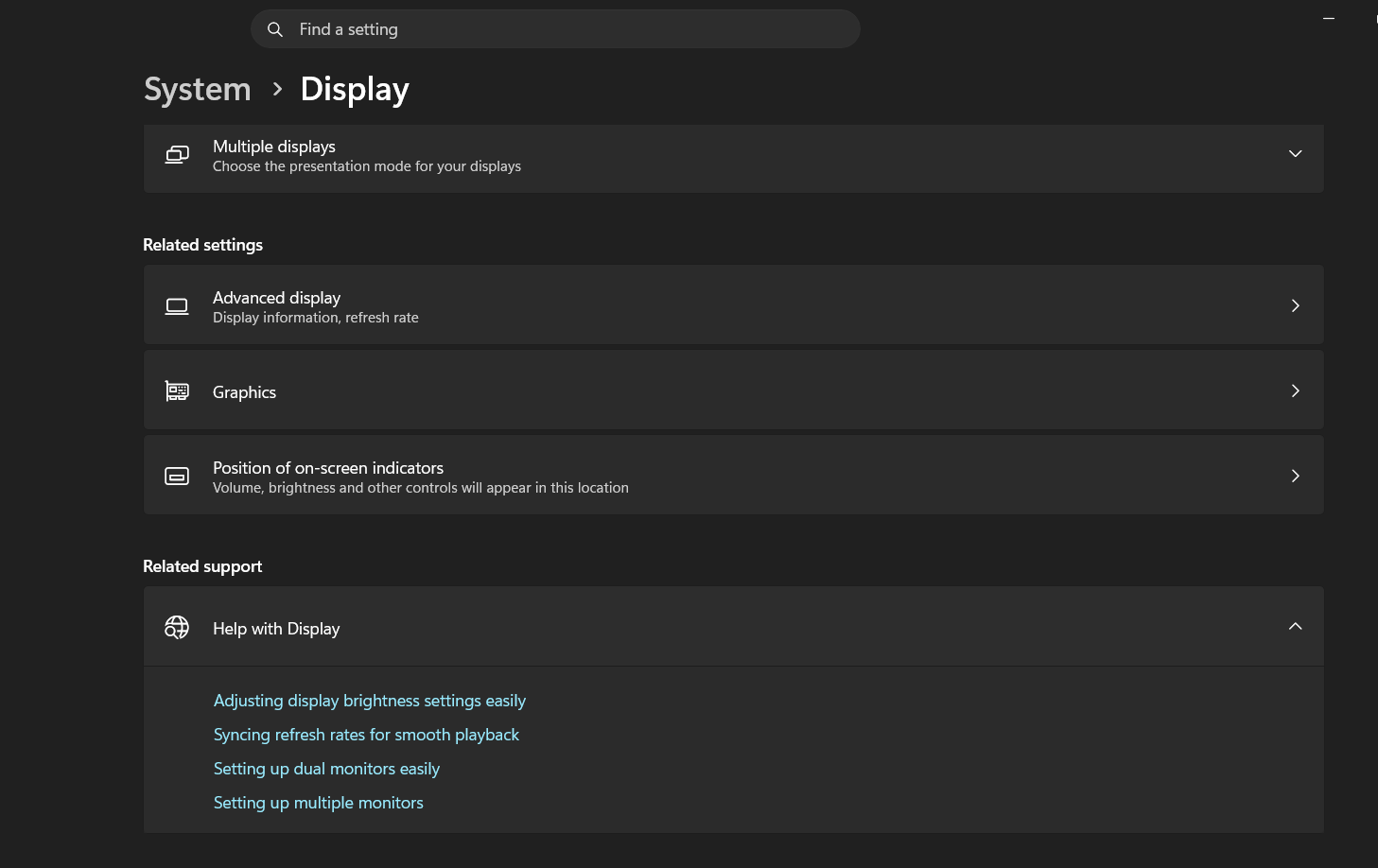This screenshot has width=1378, height=868.
Task: Click the Display breadcrumb heading
Action: pyautogui.click(x=355, y=89)
